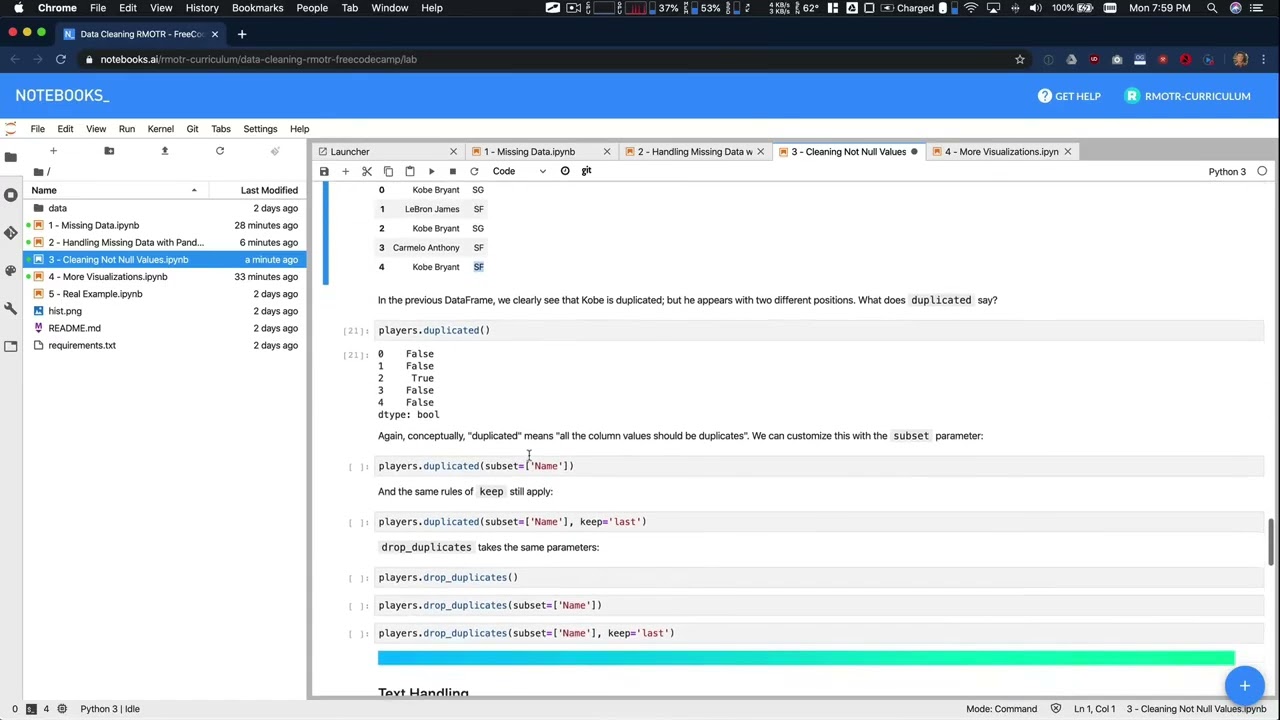The image size is (1280, 720).
Task: Copy the selected cells
Action: click(x=388, y=171)
